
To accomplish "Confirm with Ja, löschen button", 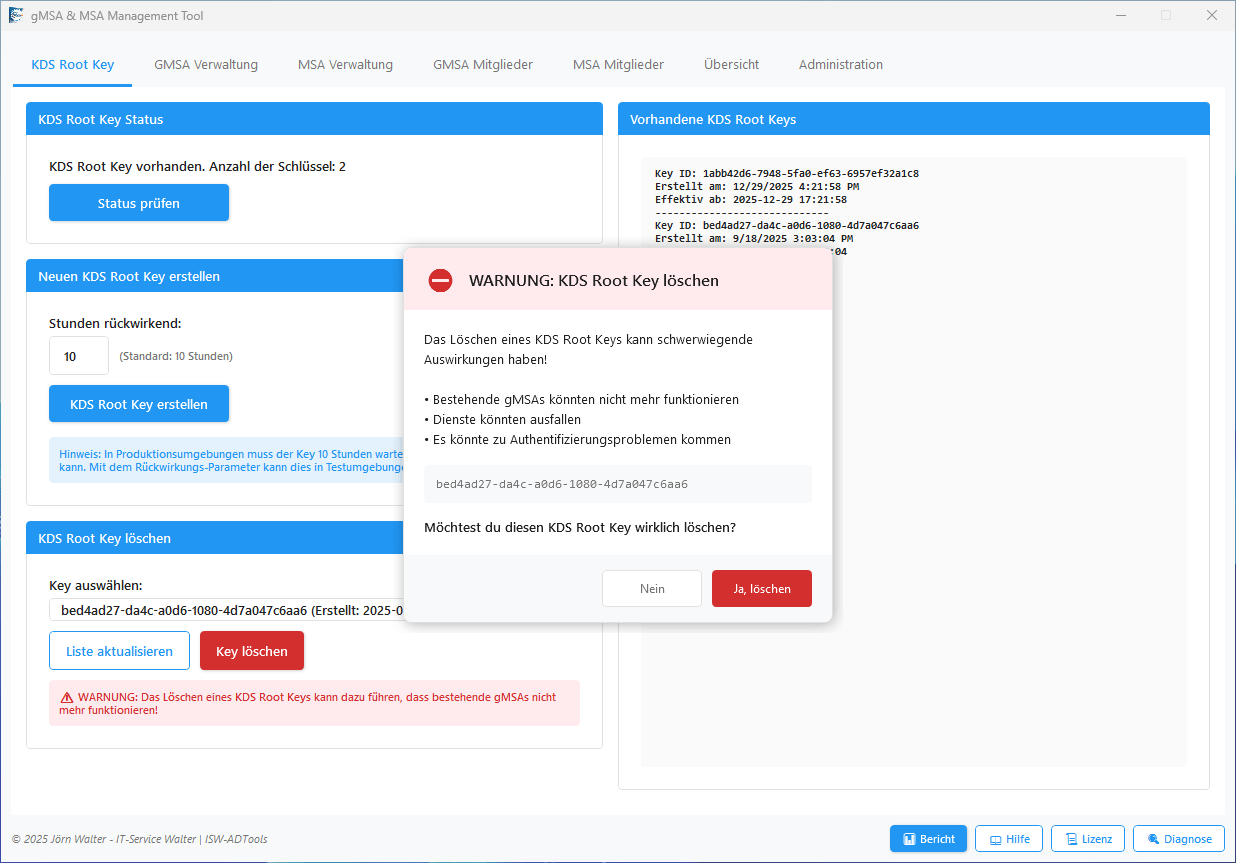I will click(x=761, y=589).
